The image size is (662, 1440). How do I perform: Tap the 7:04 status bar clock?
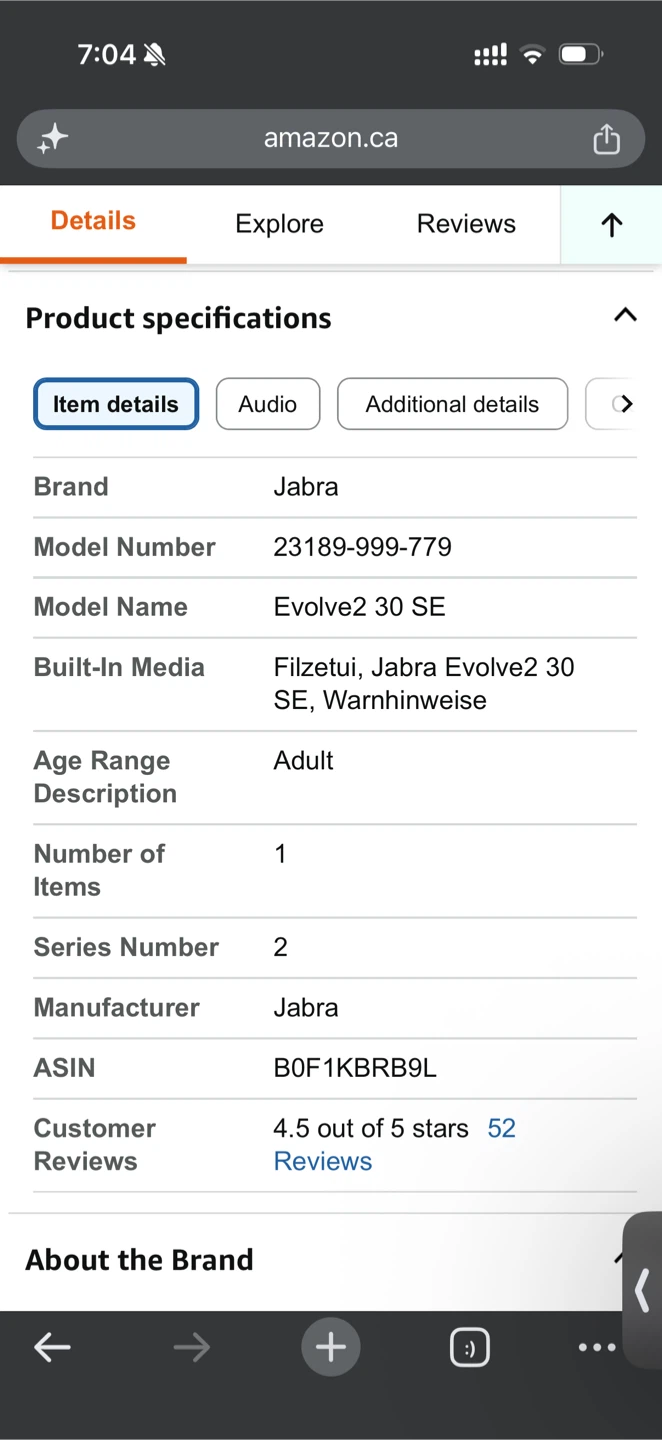(106, 54)
